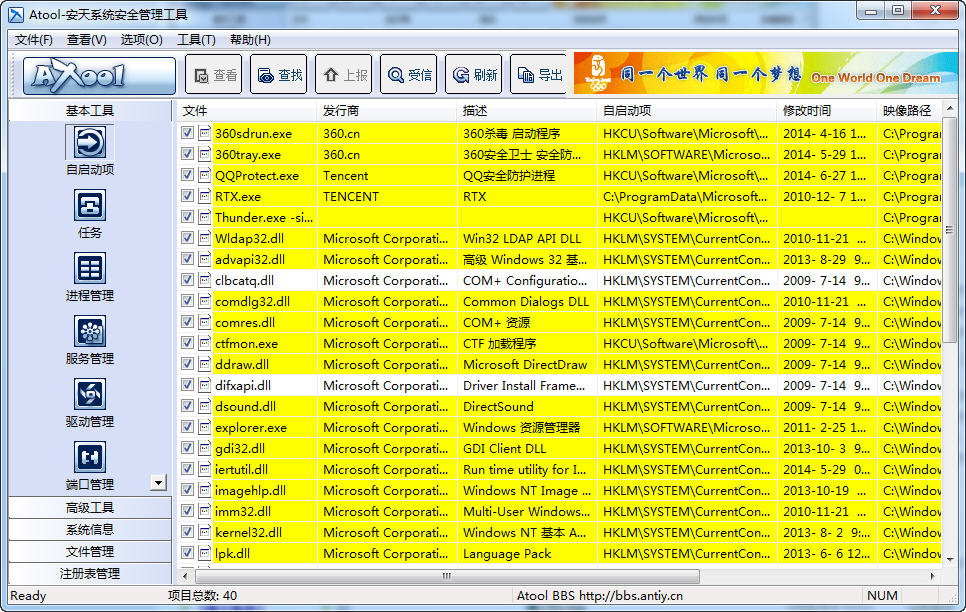Click the 查看 view toolbar button
This screenshot has height=612, width=966.
[214, 75]
